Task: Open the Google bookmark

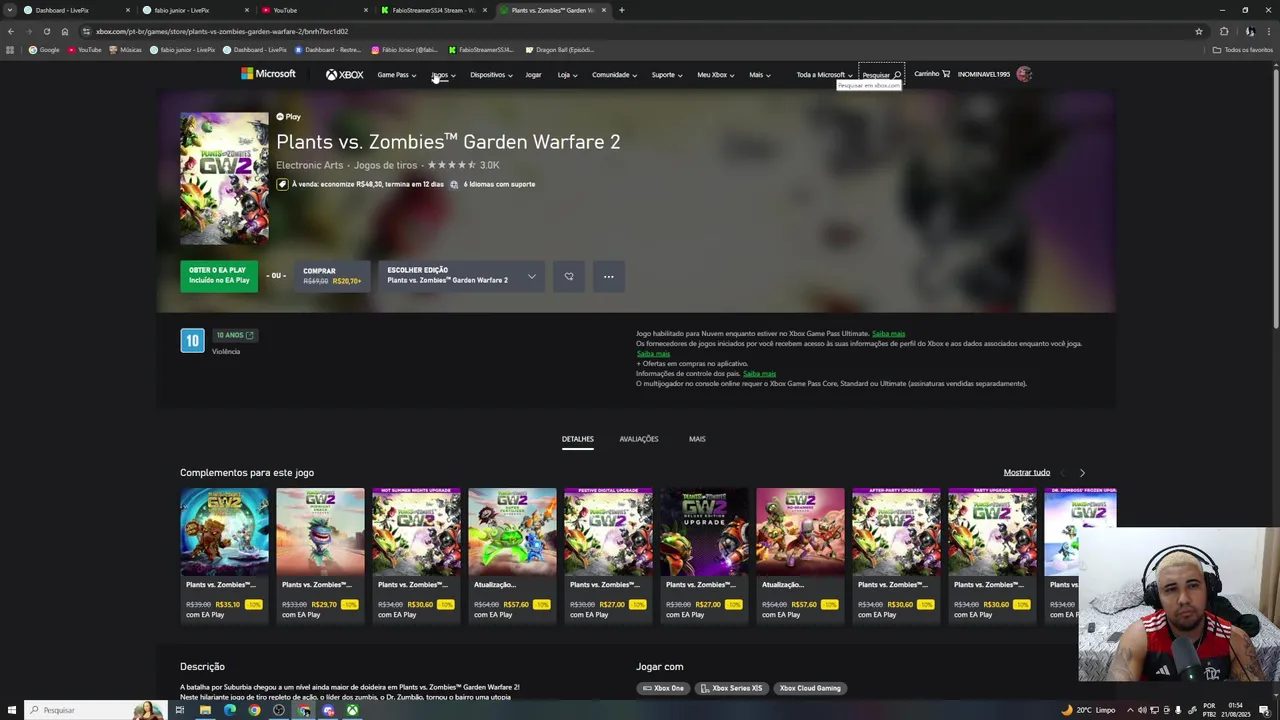Action: click(44, 50)
